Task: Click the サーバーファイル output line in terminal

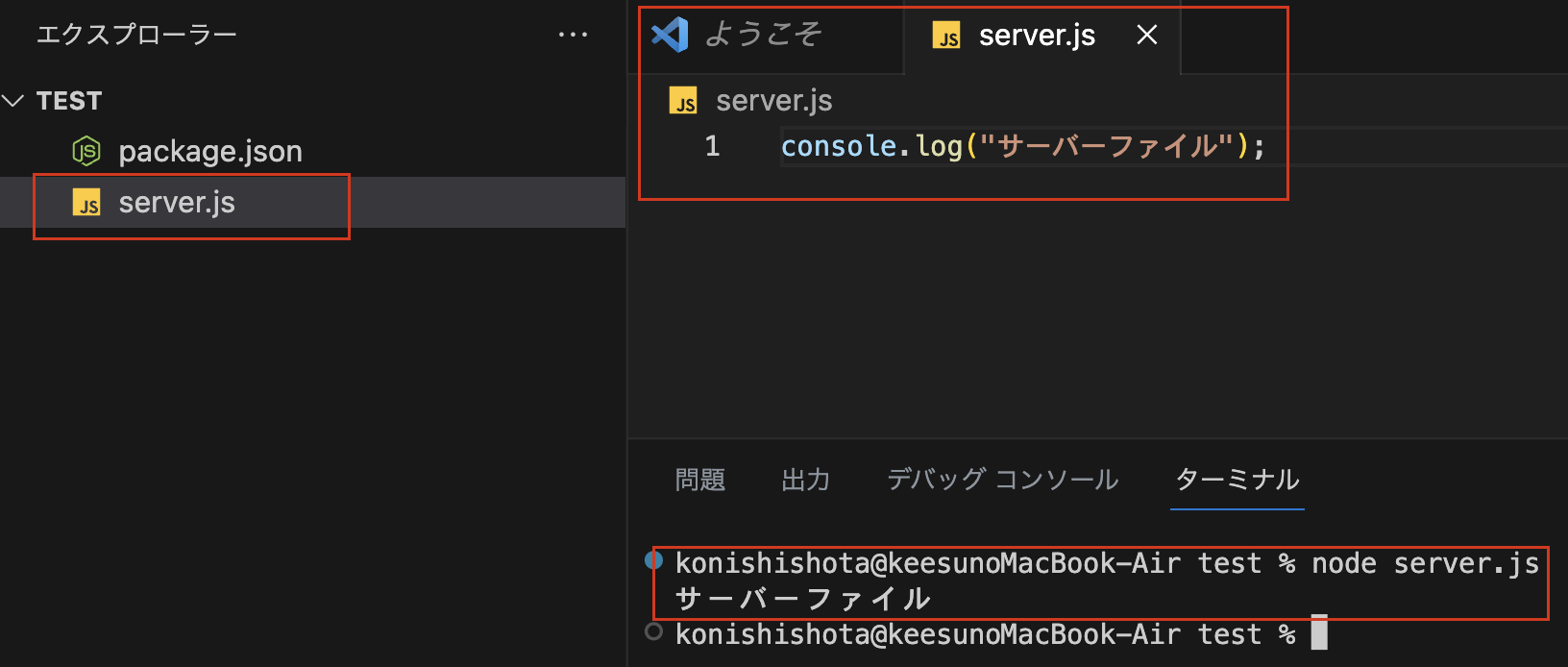Action: coord(803,599)
